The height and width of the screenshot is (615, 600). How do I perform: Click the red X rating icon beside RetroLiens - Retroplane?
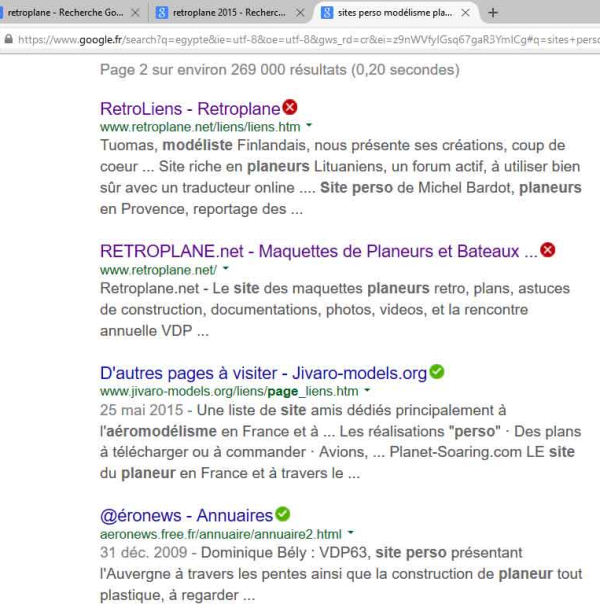[x=290, y=107]
